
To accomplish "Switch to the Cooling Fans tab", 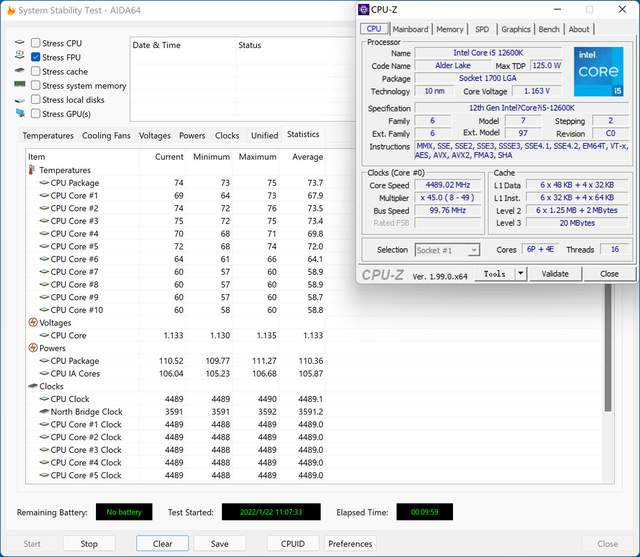I will (x=106, y=135).
